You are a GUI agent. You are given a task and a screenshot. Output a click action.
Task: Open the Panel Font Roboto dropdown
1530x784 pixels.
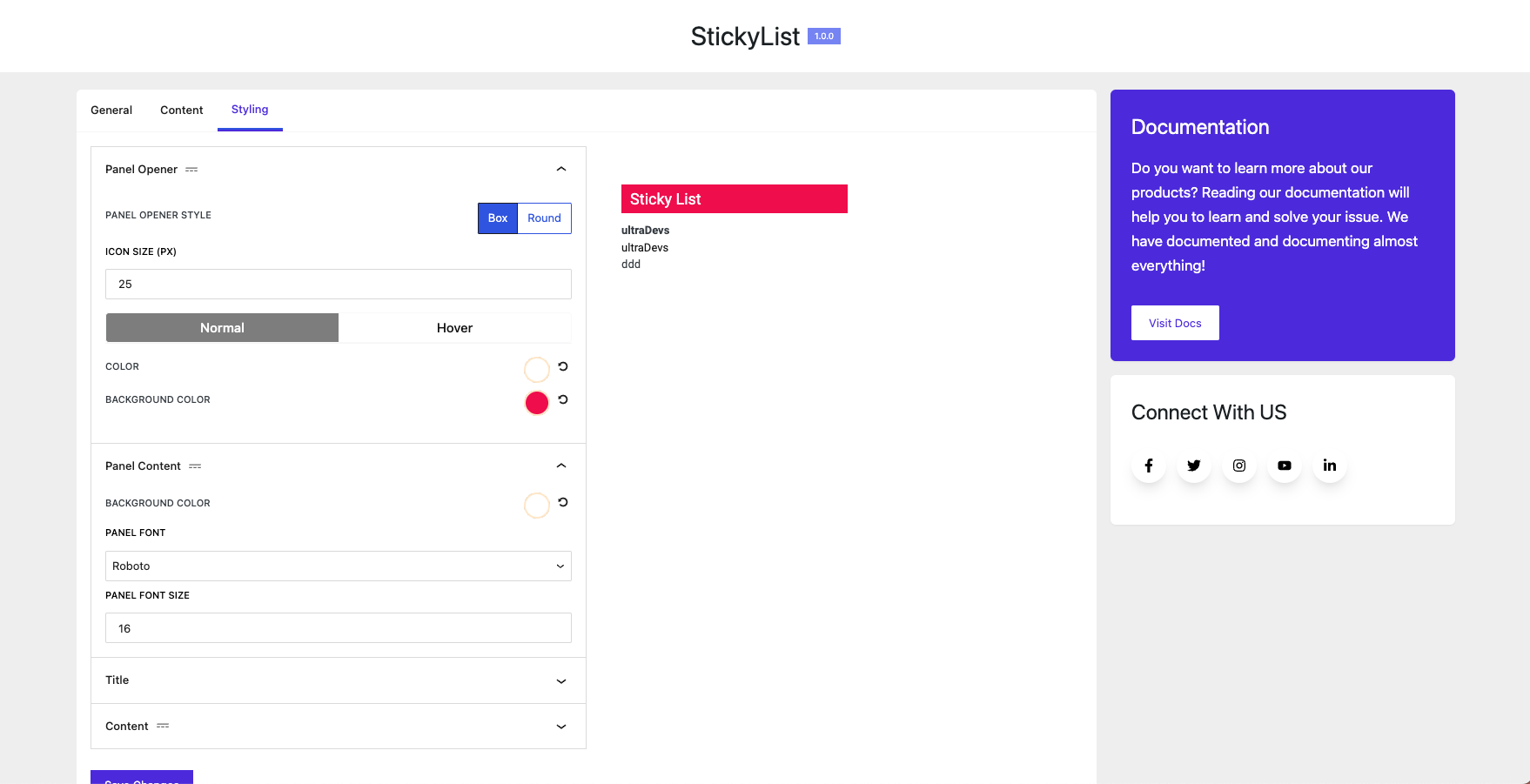pos(339,566)
